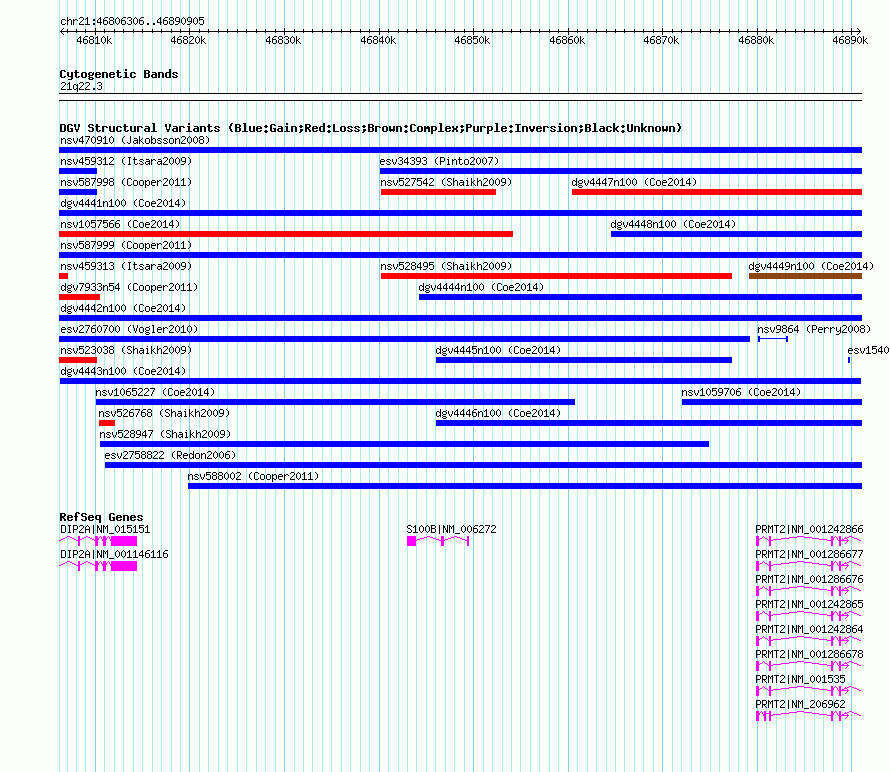The height and width of the screenshot is (772, 890).
Task: Click the esv2760700 (Vogler2010) blue bar
Action: [x=405, y=339]
